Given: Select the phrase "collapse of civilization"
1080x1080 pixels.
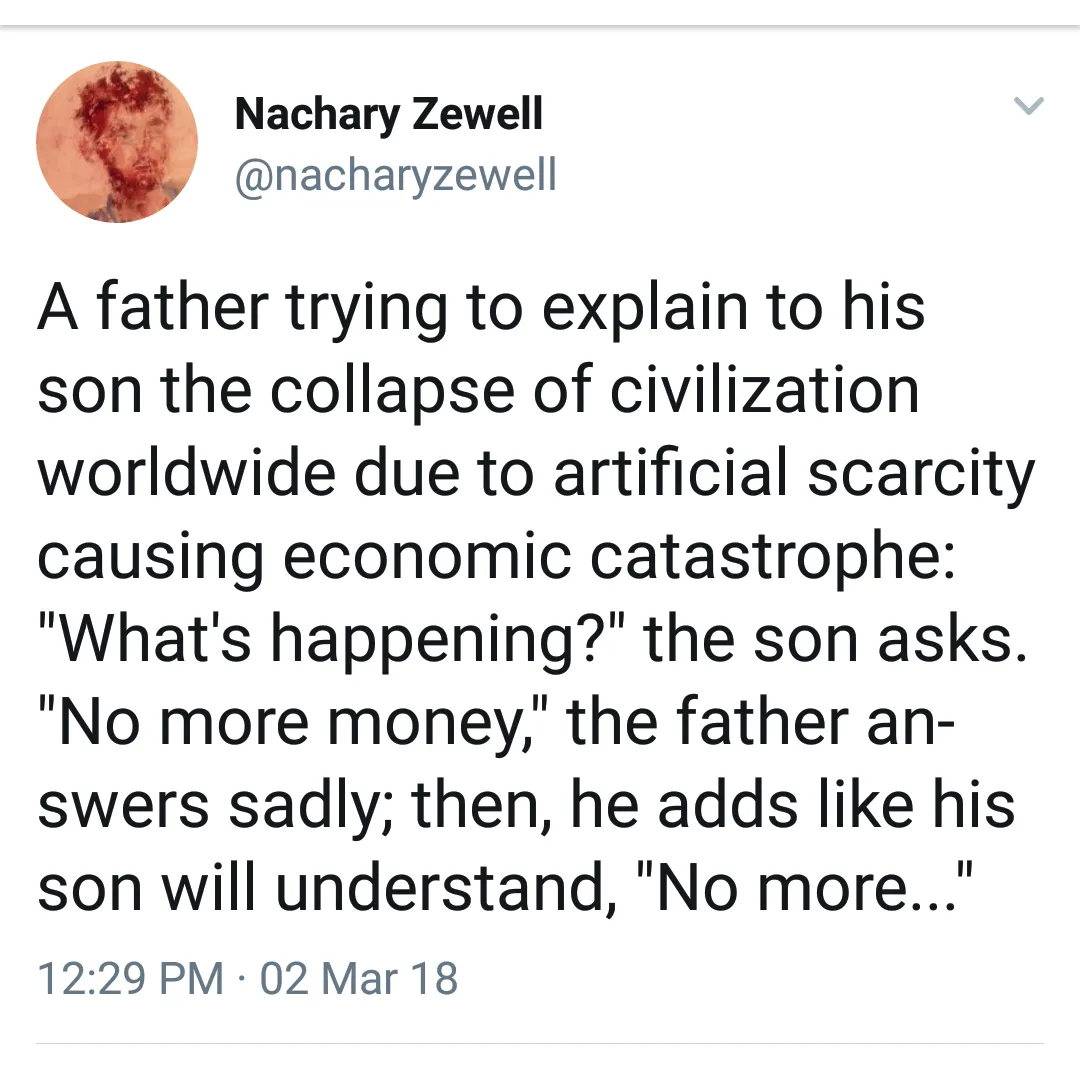Looking at the screenshot, I should [594, 391].
